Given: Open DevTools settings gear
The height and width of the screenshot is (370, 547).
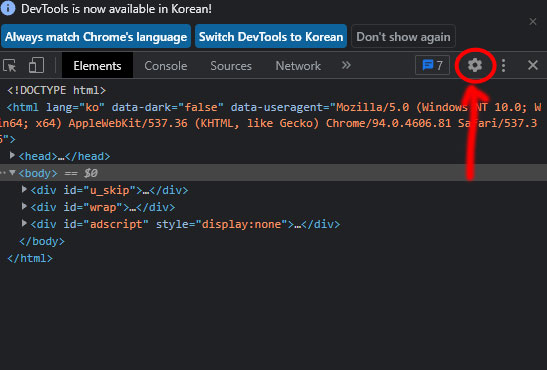Looking at the screenshot, I should pos(475,65).
